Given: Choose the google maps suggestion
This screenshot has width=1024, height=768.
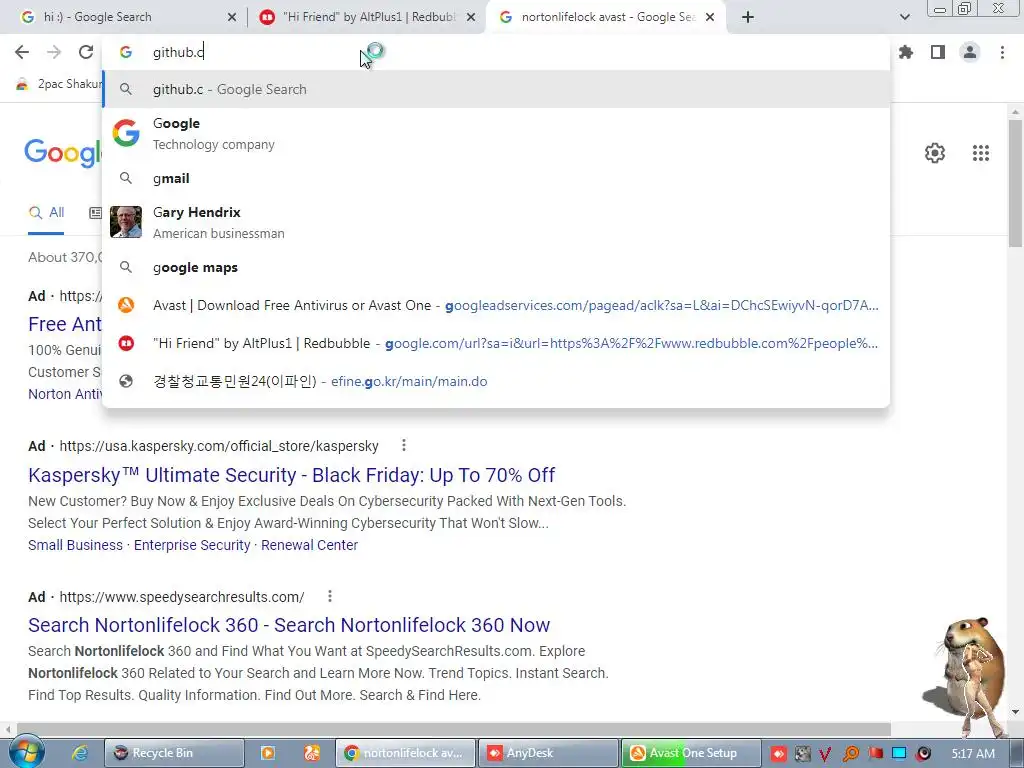Looking at the screenshot, I should point(496,267).
